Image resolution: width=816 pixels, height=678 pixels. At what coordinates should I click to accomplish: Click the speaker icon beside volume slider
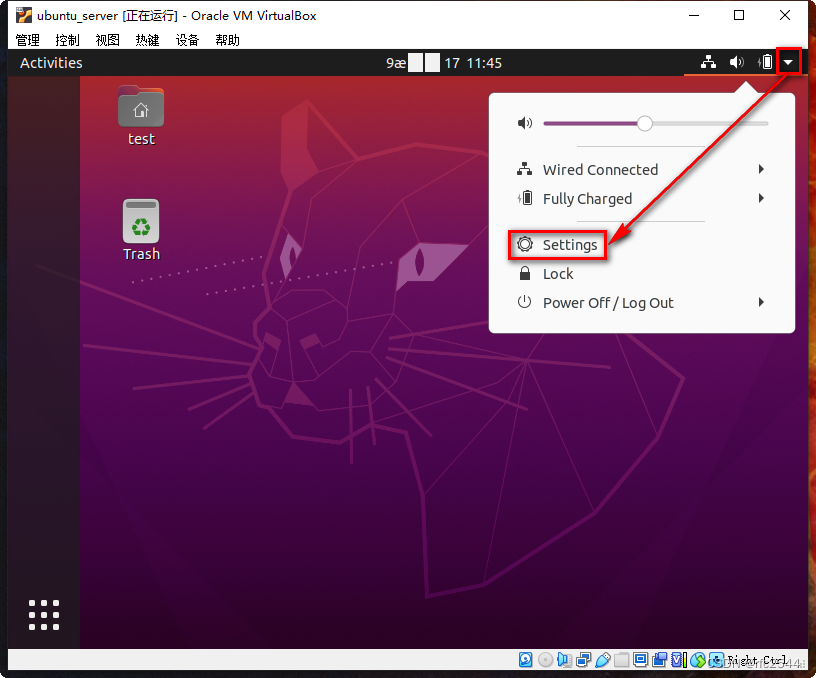tap(525, 123)
